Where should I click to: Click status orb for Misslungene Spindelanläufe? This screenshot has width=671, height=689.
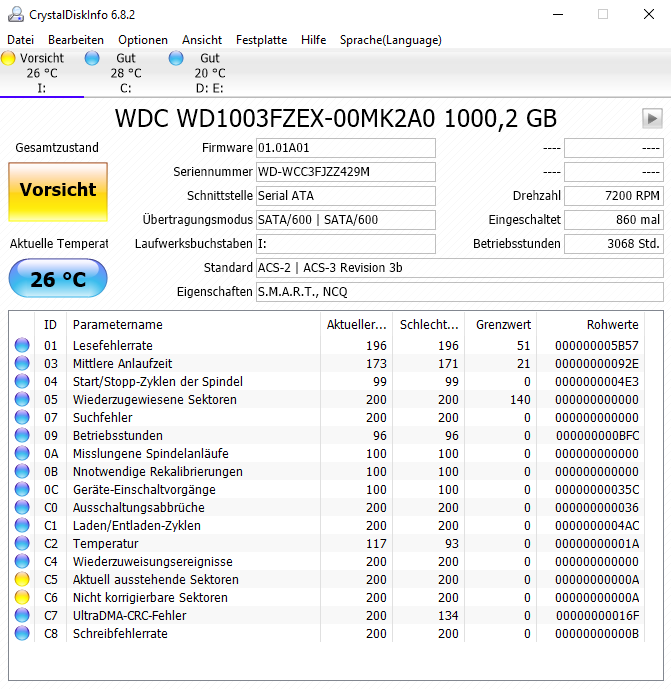[x=22, y=453]
